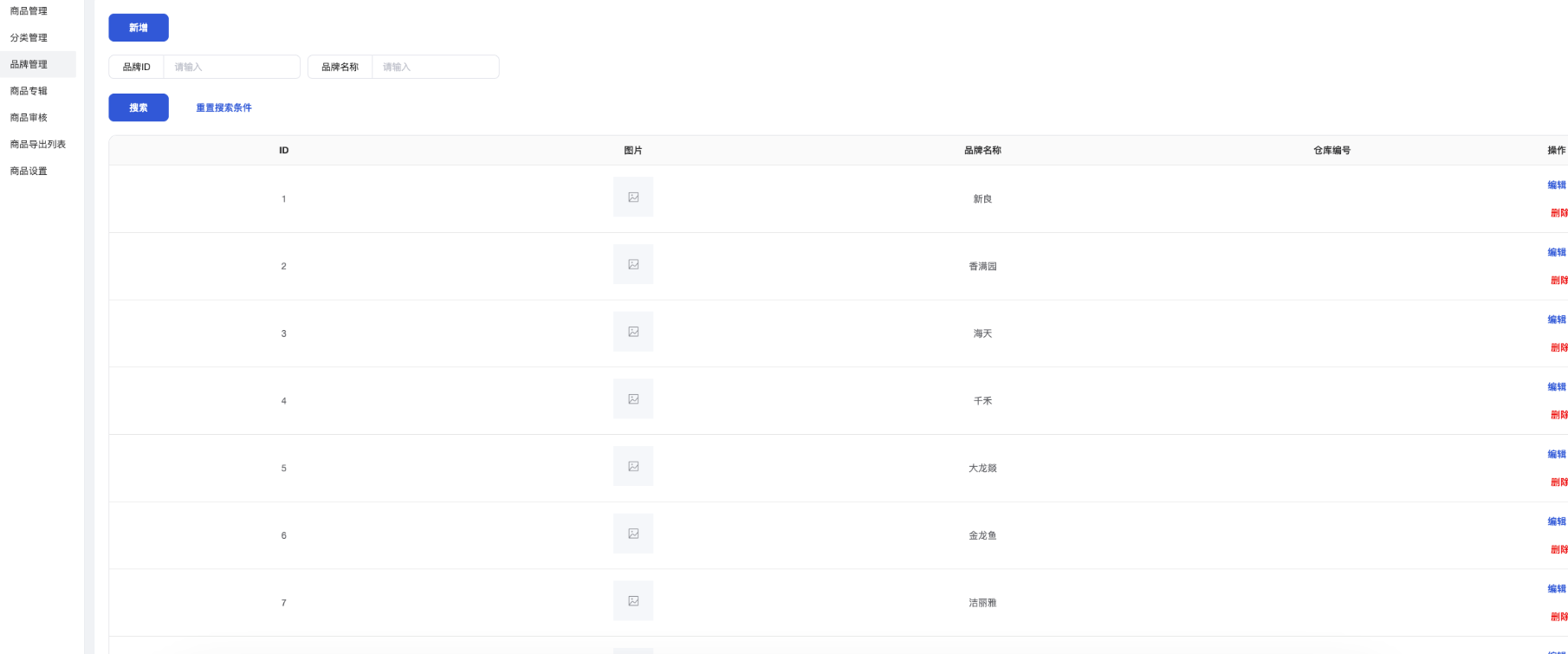Image resolution: width=1568 pixels, height=654 pixels.
Task: Click the image icon in 洁丽雅 row
Action: (633, 601)
